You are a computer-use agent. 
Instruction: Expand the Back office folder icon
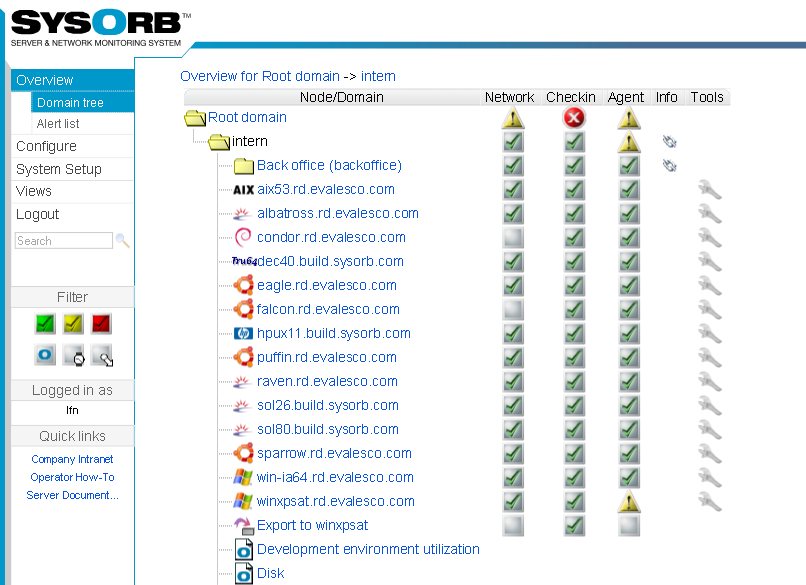point(244,166)
